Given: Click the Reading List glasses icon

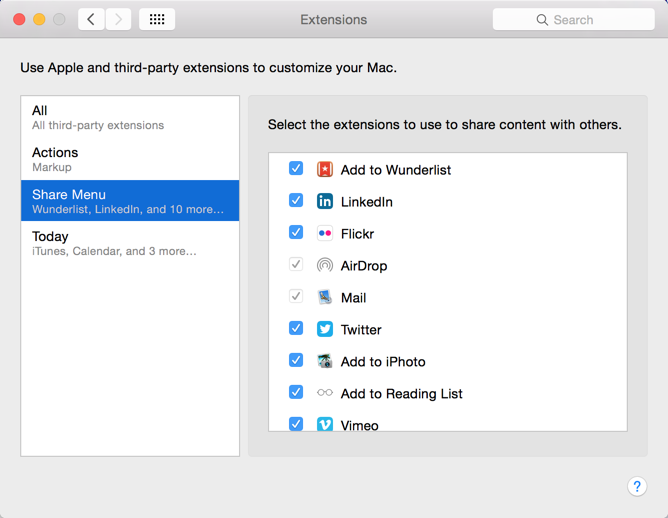Looking at the screenshot, I should 325,393.
